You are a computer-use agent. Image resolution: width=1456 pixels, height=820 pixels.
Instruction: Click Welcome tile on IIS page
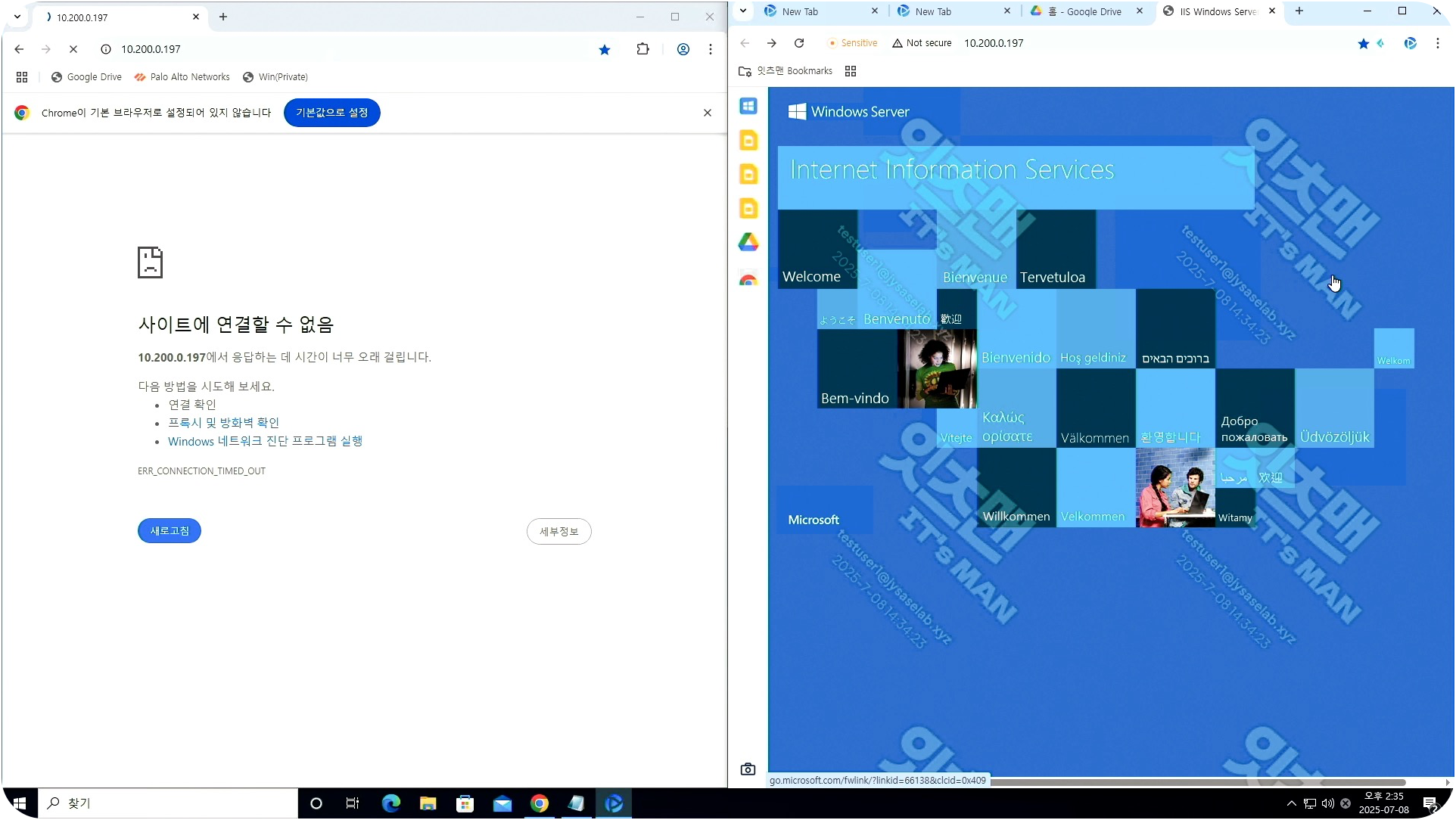point(817,250)
